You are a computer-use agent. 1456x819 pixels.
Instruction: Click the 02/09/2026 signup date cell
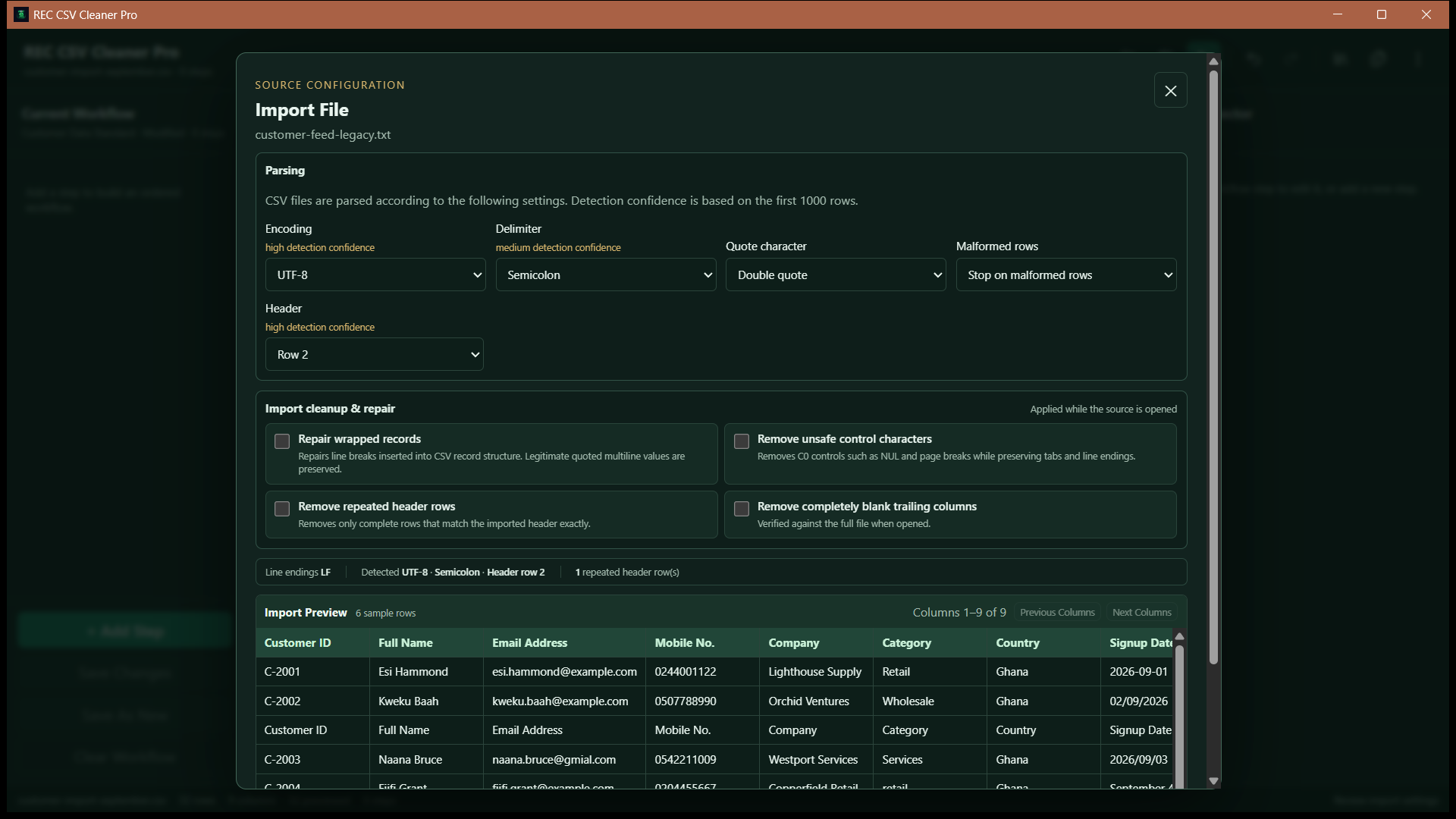1137,701
